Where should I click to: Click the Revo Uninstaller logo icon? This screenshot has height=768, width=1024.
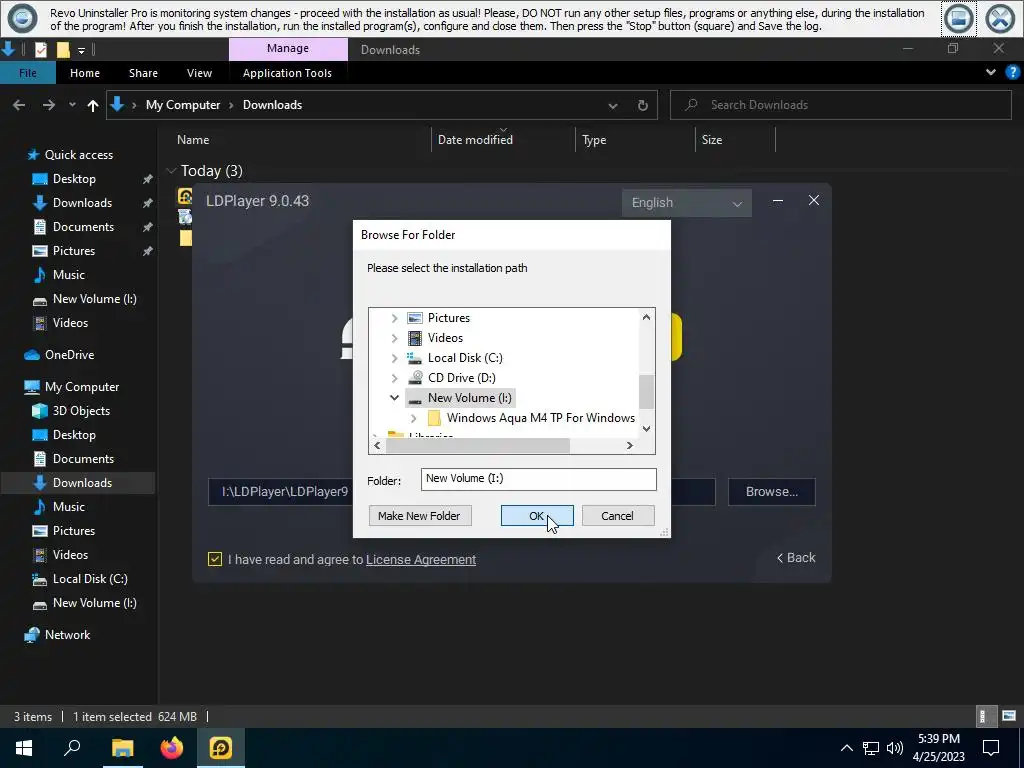[22, 18]
